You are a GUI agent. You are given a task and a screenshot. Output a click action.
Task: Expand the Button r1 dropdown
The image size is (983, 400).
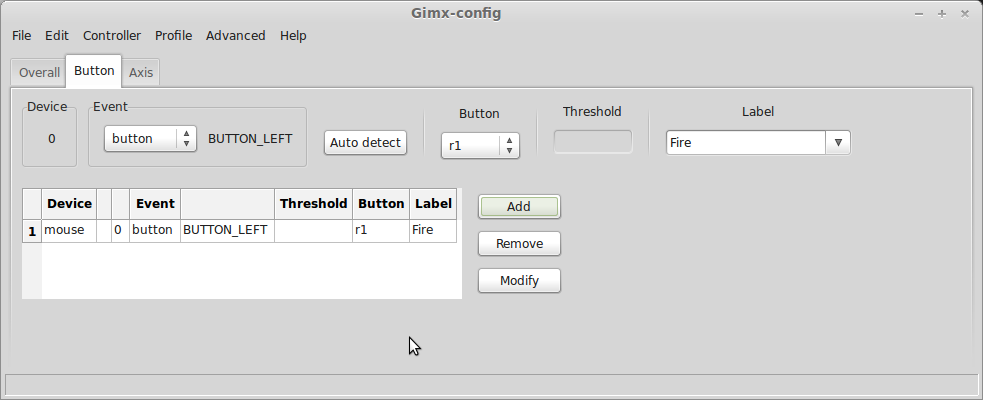481,145
